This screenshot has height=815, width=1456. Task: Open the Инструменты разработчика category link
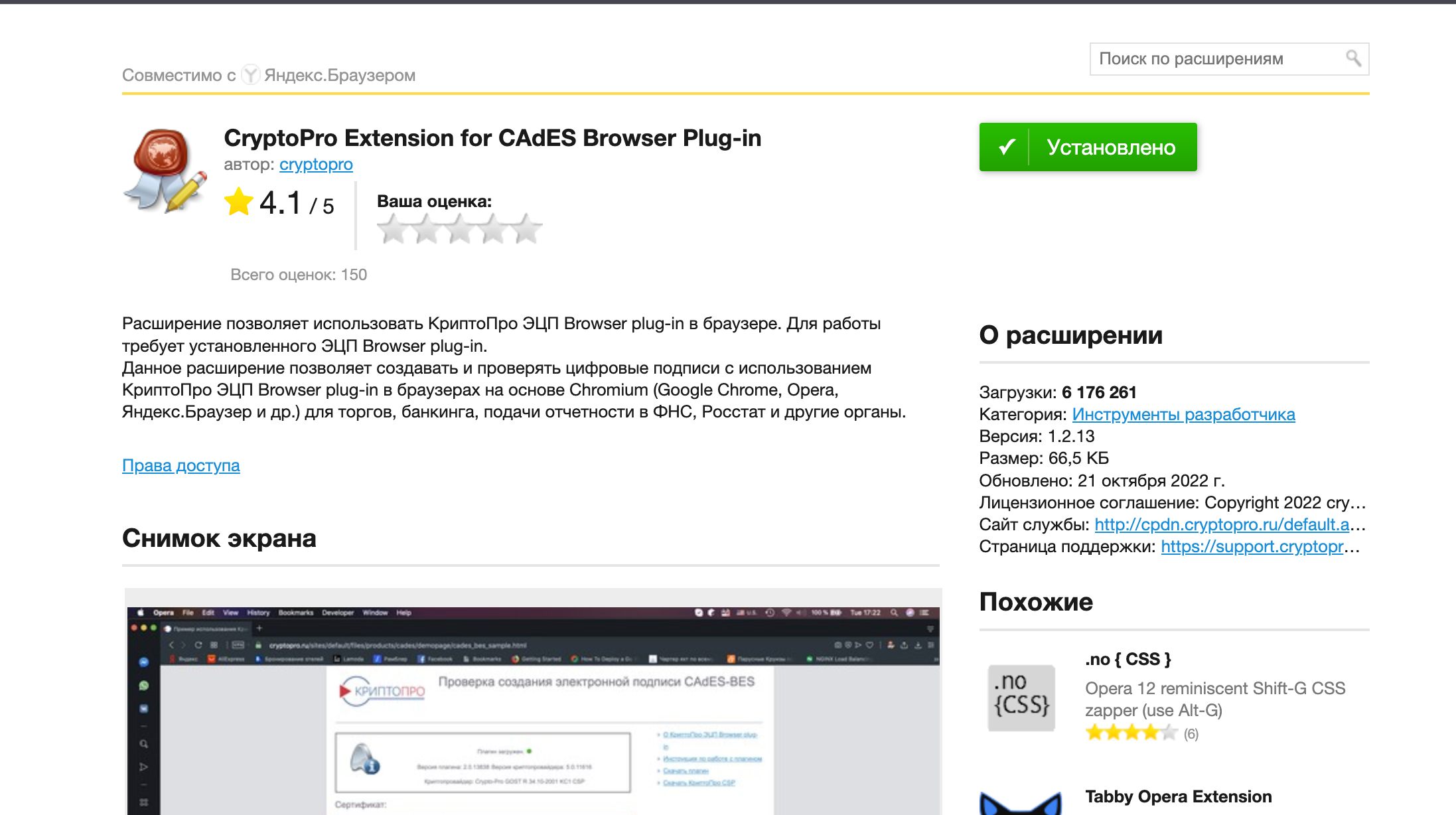[1183, 414]
